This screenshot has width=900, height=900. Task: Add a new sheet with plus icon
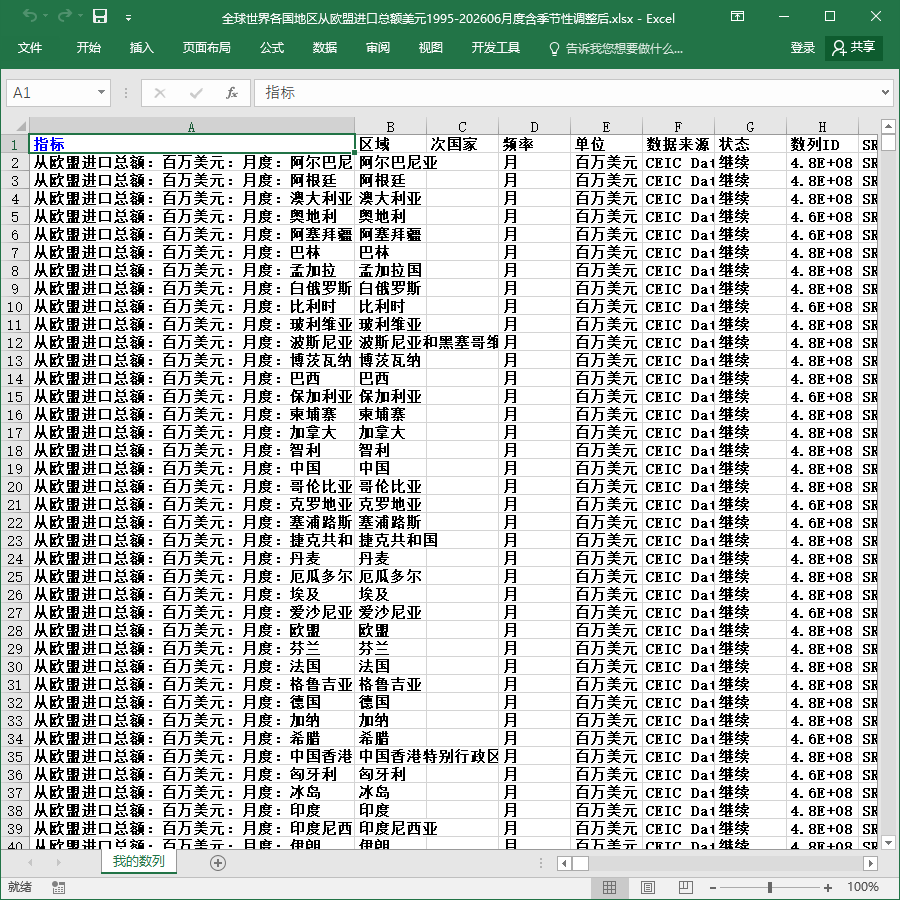pyautogui.click(x=218, y=863)
